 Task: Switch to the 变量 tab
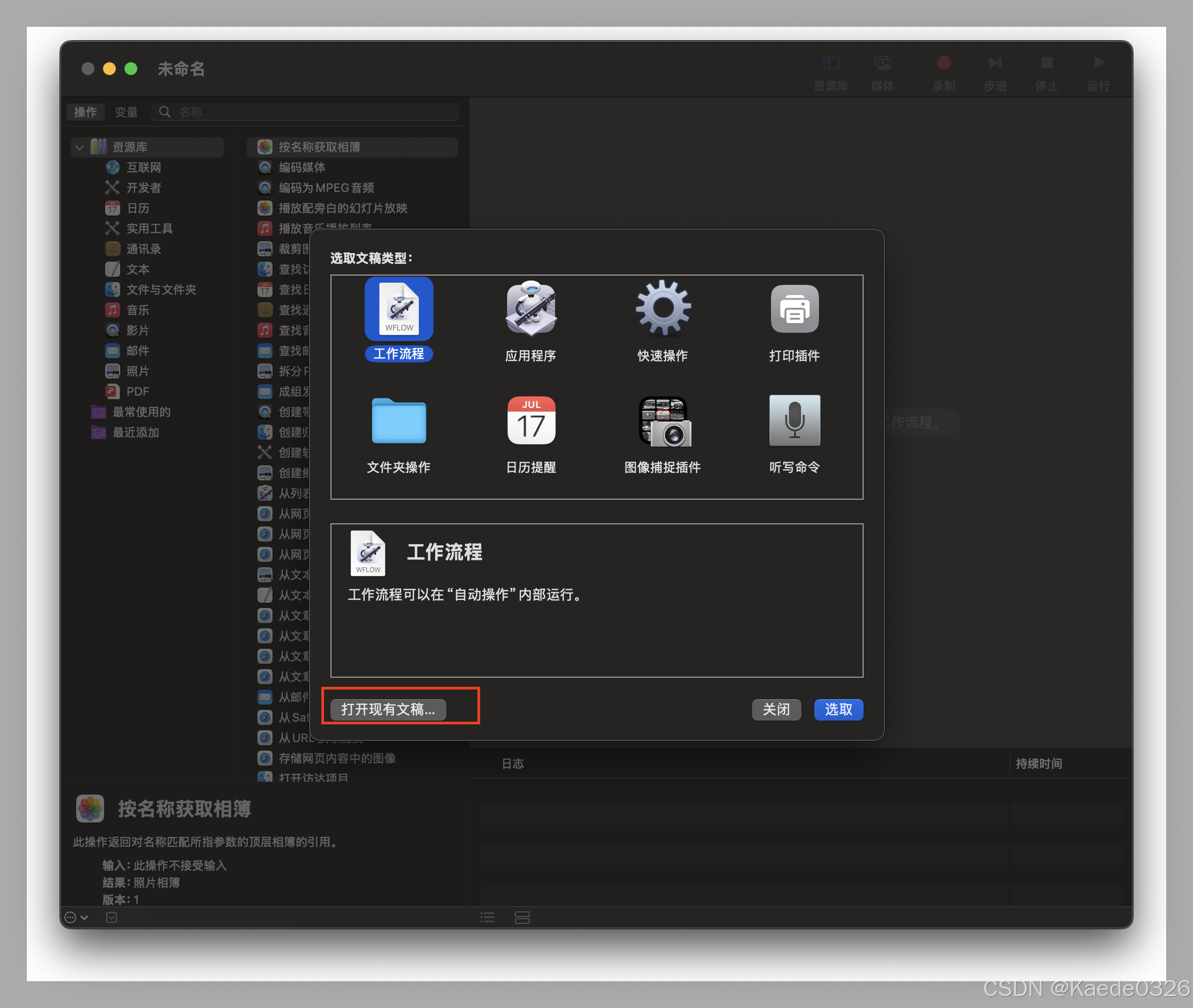[126, 112]
